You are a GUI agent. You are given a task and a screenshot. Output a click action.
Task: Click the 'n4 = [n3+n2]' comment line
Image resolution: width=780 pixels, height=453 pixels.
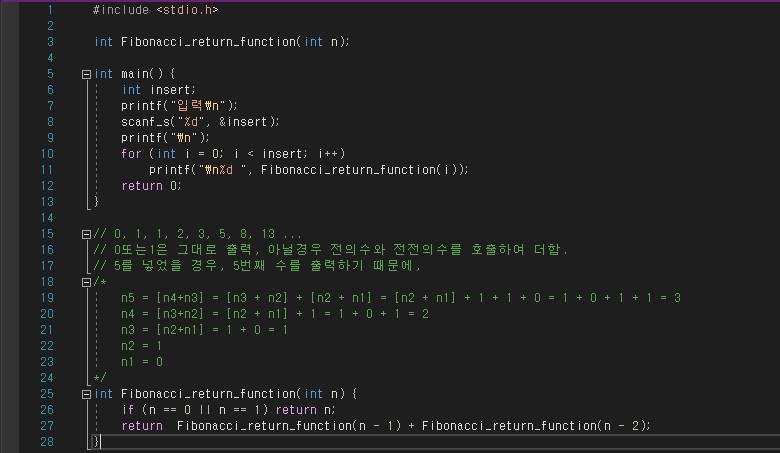tap(275, 314)
